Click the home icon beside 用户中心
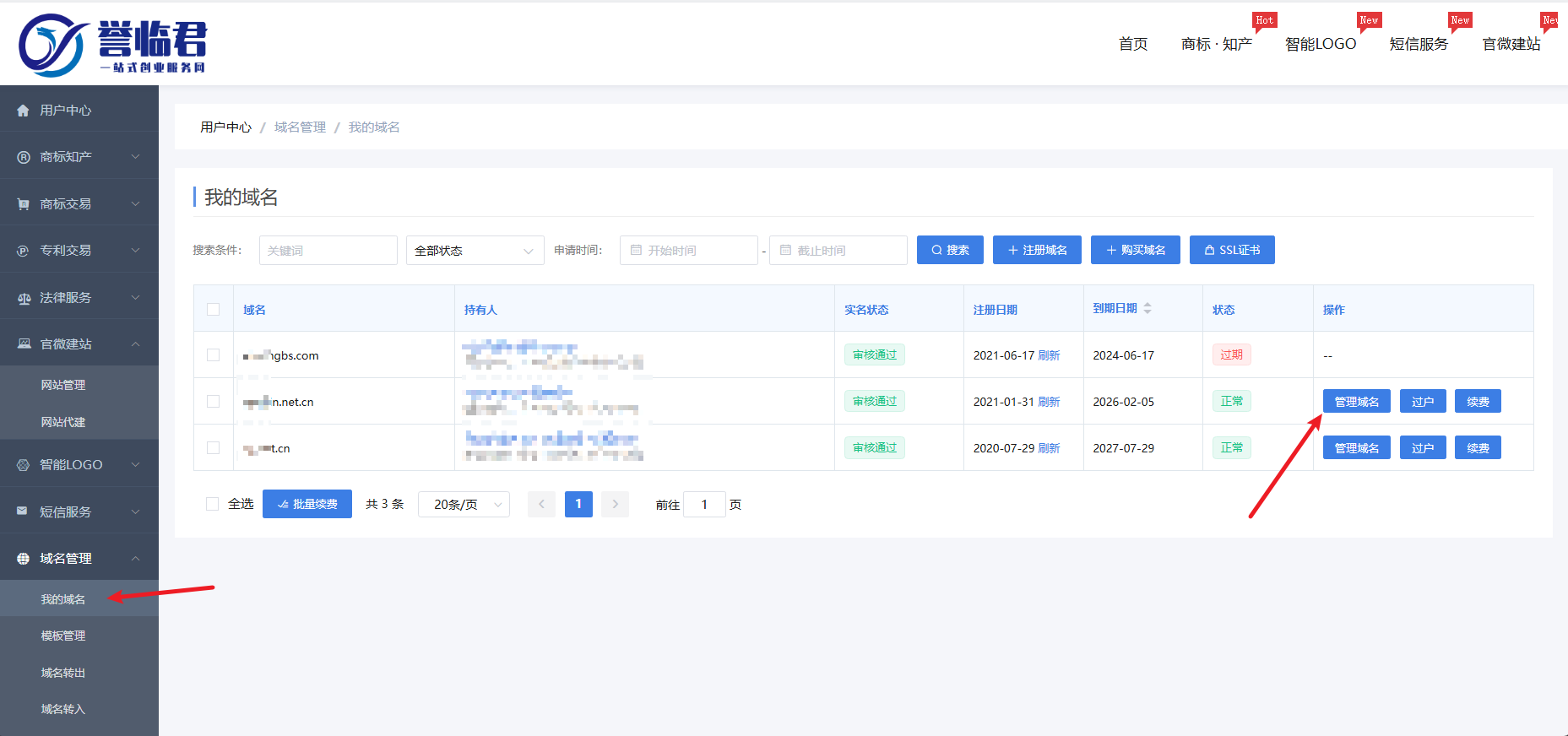Viewport: 1568px width, 736px height. coord(23,111)
